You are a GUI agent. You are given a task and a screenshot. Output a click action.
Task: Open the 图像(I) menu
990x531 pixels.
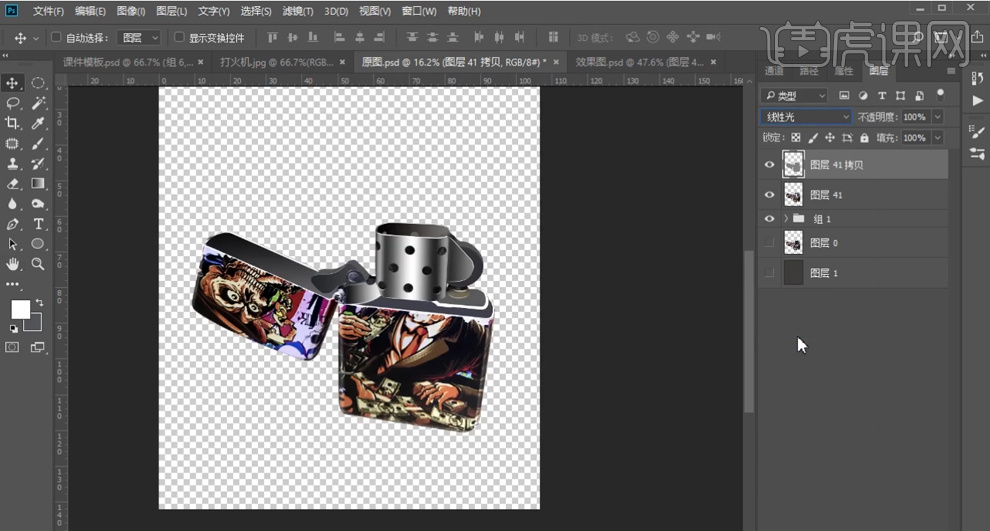pyautogui.click(x=131, y=11)
